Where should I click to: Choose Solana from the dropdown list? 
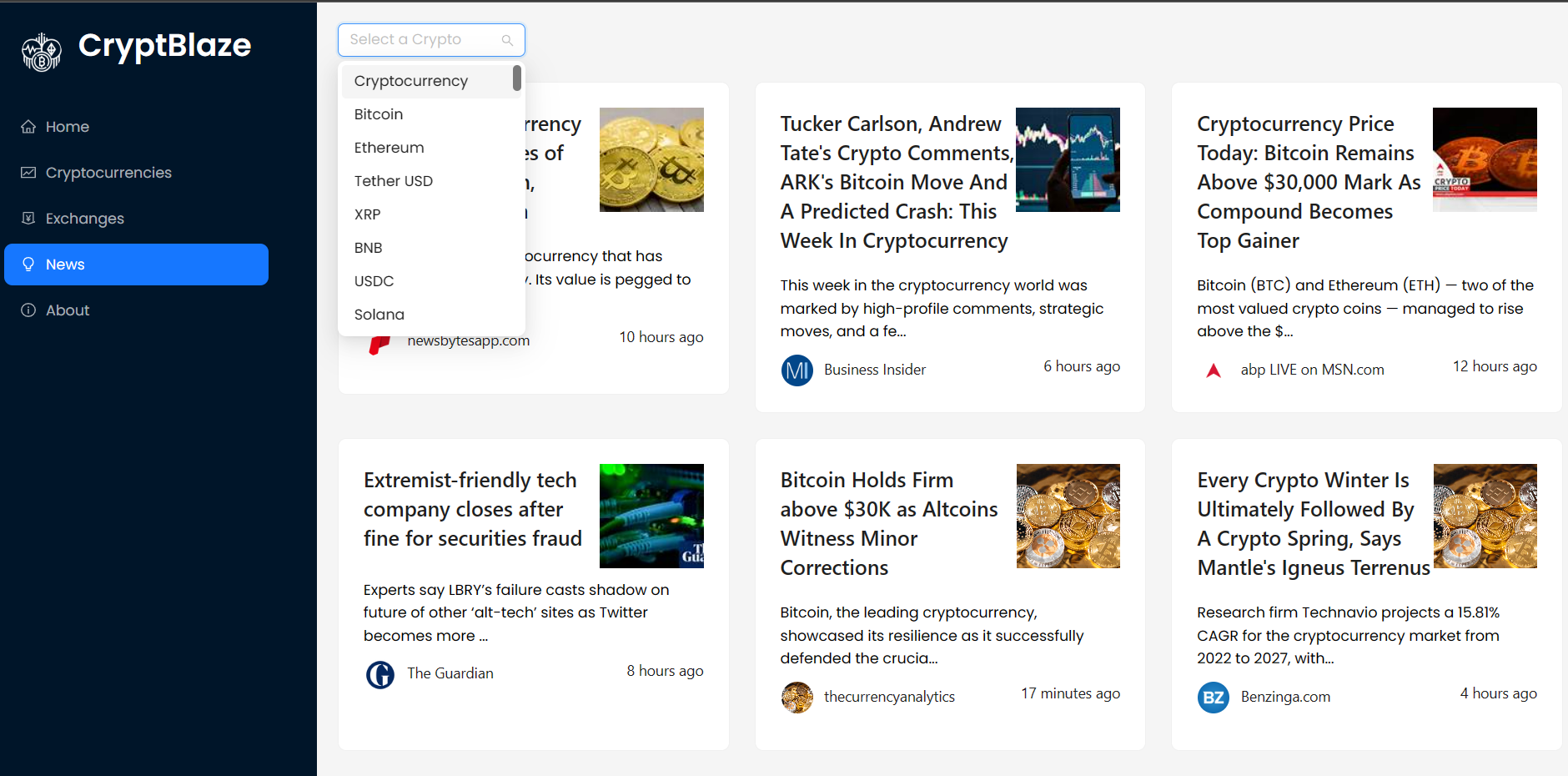pyautogui.click(x=431, y=315)
